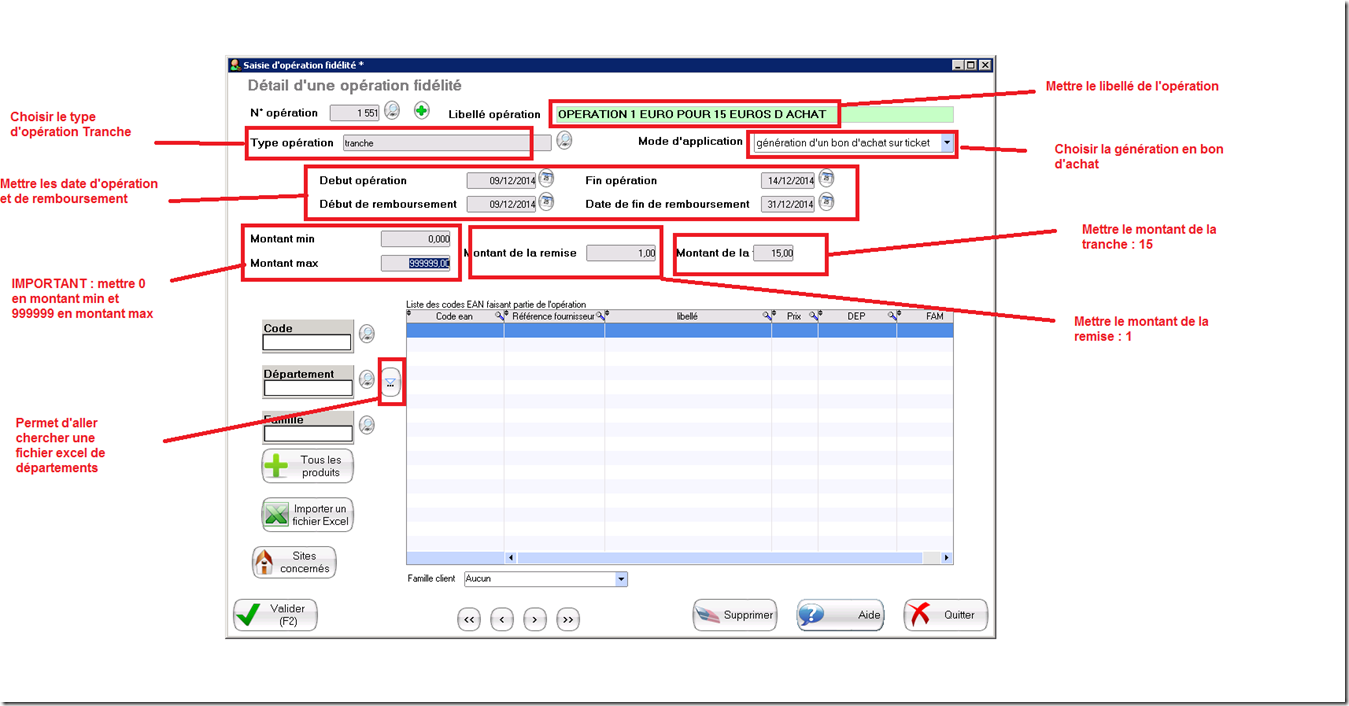The height and width of the screenshot is (706, 1349).
Task: Add Tous les produits to operation
Action: (x=308, y=466)
